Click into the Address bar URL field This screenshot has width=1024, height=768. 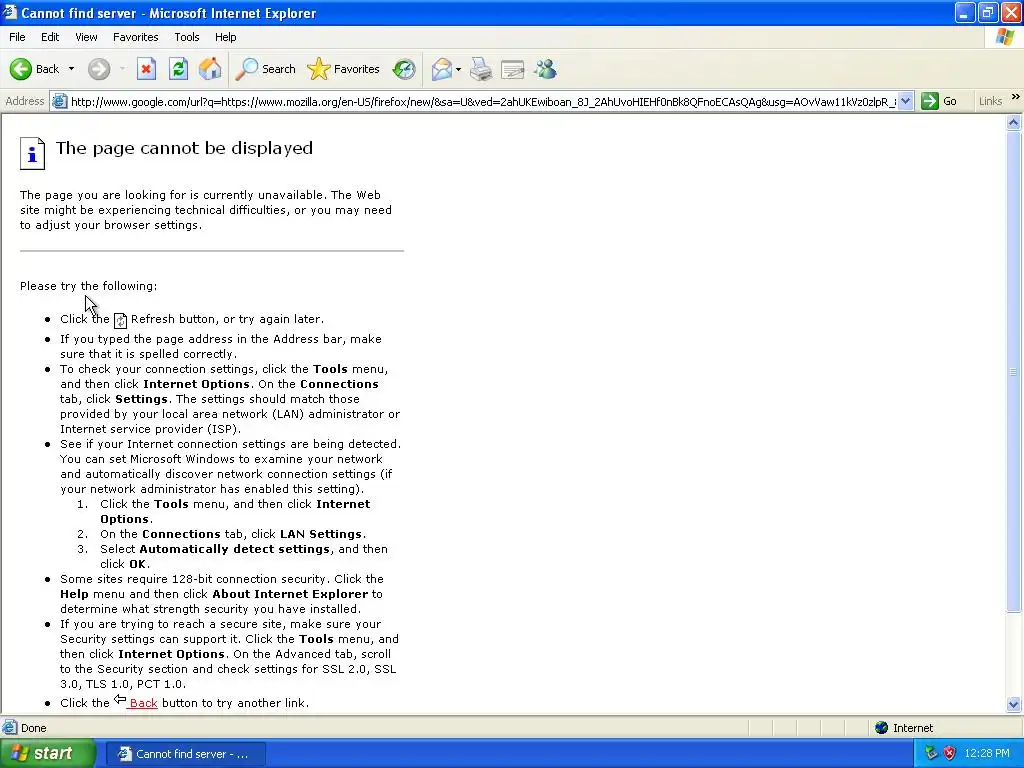click(483, 101)
